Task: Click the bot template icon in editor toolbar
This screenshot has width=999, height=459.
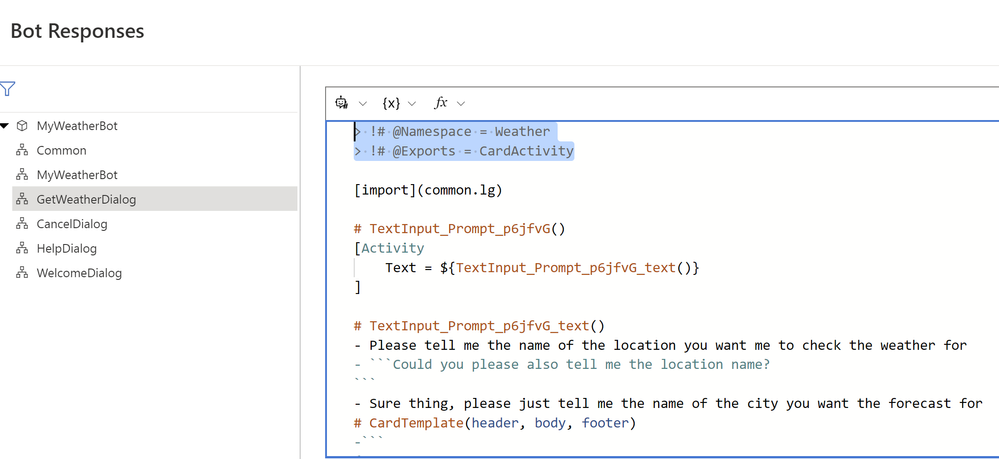Action: [x=342, y=103]
